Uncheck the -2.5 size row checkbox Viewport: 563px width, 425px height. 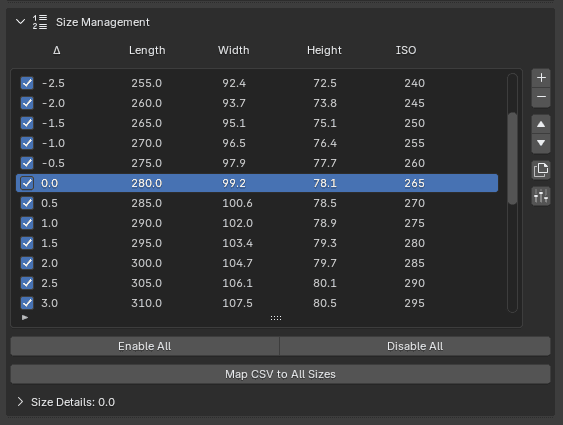click(x=27, y=83)
